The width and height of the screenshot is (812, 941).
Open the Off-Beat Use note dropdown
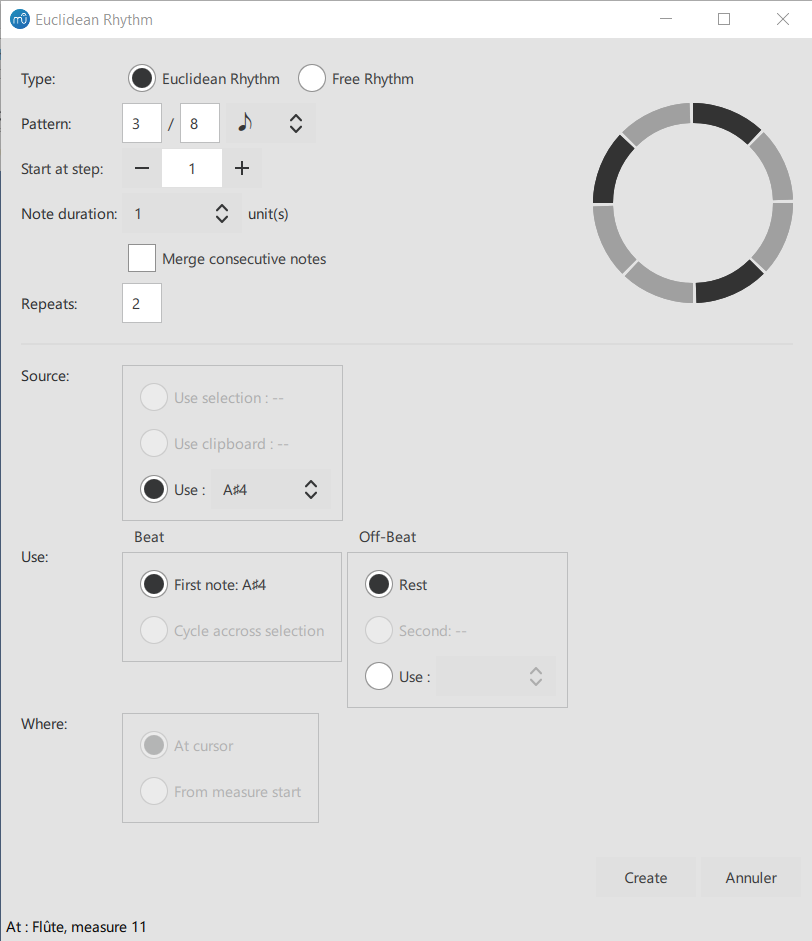495,677
